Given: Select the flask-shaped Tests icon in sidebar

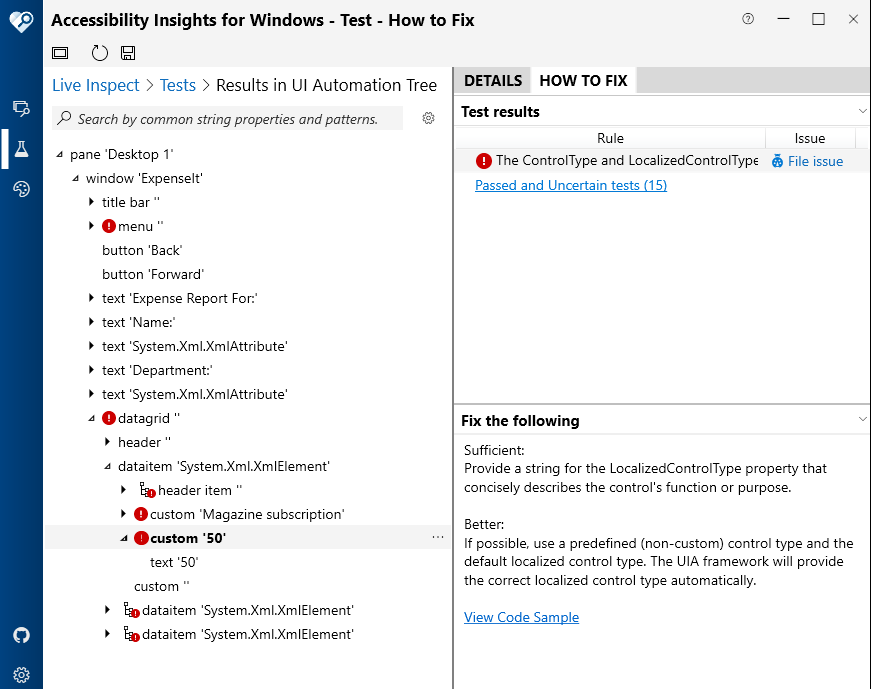Looking at the screenshot, I should pyautogui.click(x=21, y=148).
